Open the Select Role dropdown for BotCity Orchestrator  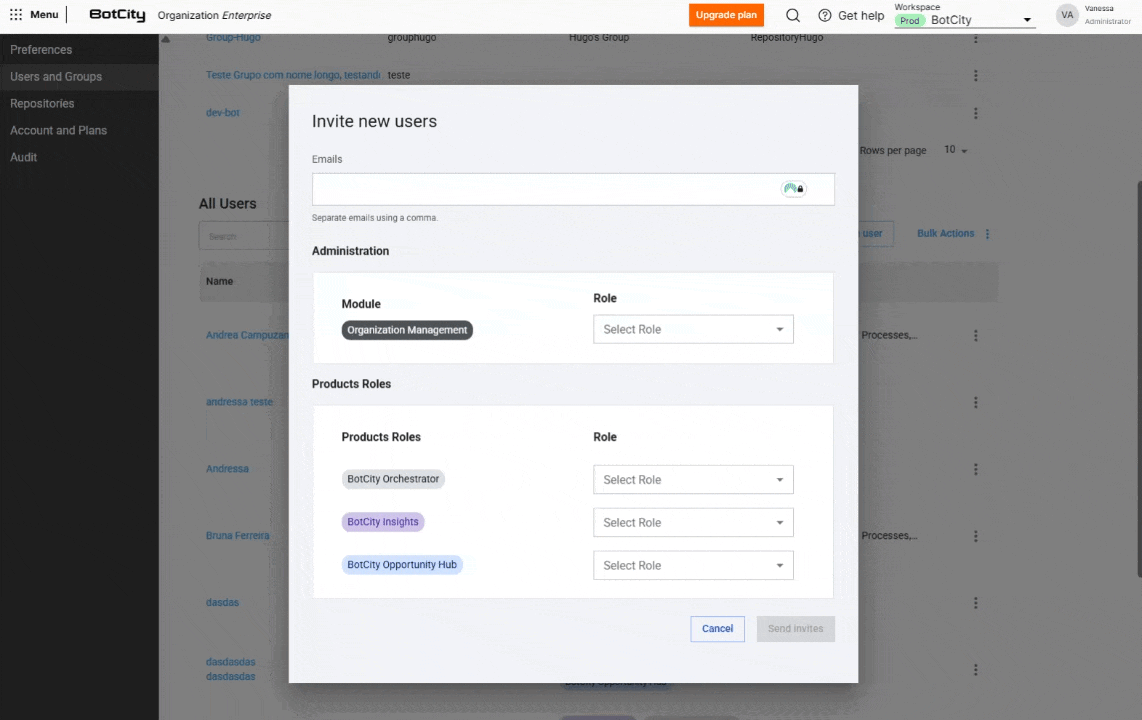[x=693, y=479]
